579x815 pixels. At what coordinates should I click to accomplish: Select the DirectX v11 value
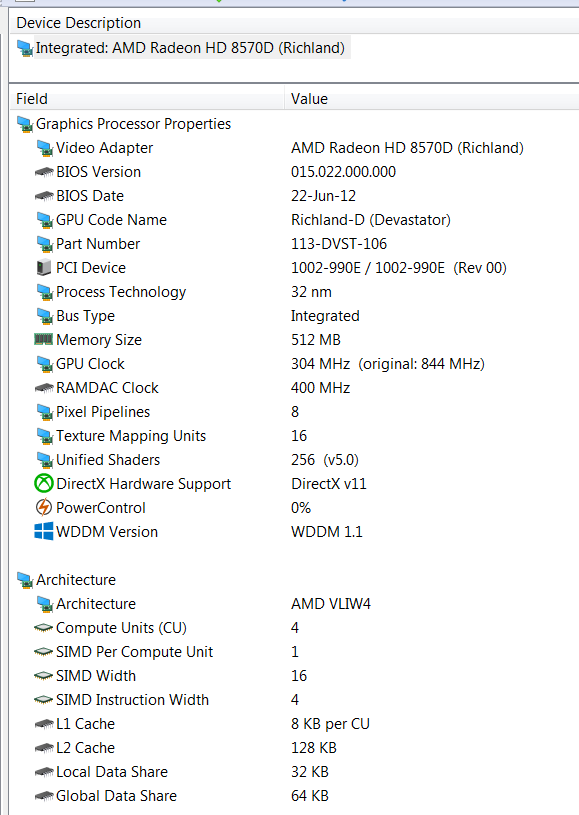click(x=328, y=484)
